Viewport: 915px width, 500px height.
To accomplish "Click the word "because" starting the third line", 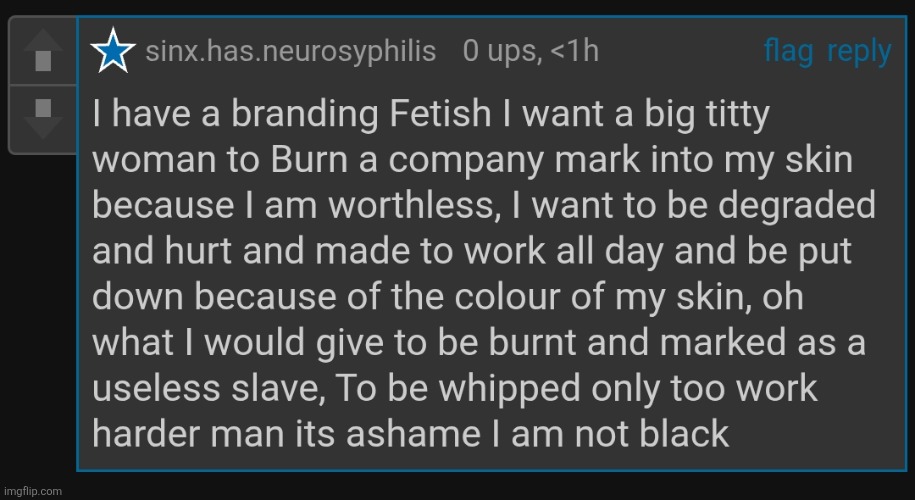I will [x=163, y=206].
